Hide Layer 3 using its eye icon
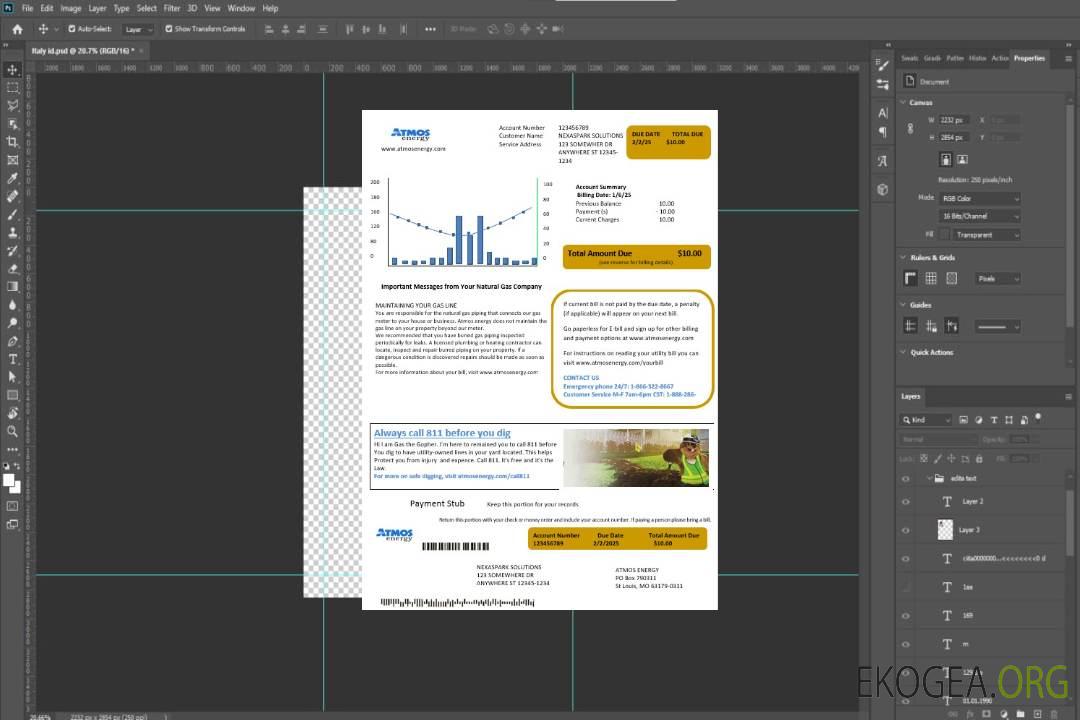 tap(906, 531)
